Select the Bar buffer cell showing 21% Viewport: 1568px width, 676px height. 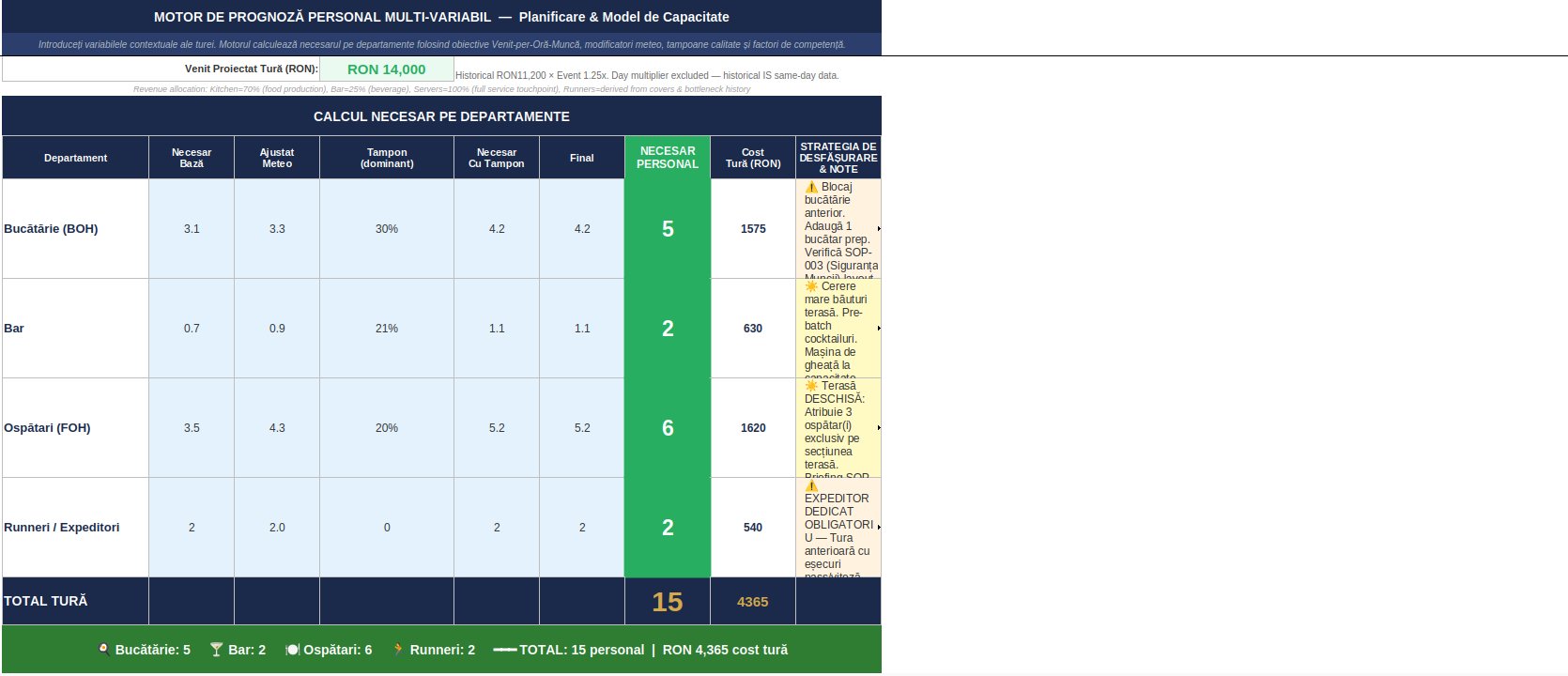tap(387, 329)
